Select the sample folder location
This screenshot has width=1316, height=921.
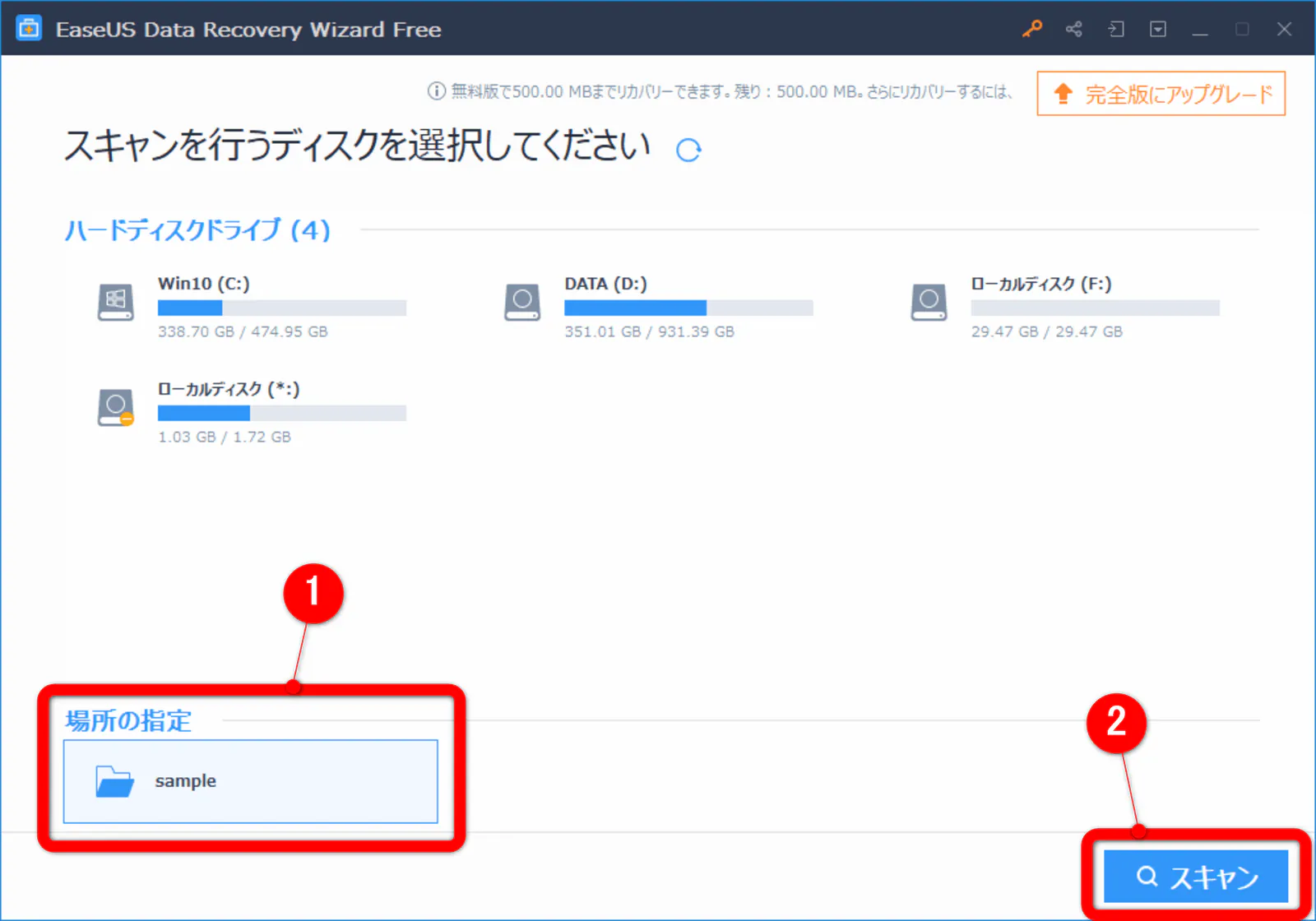pyautogui.click(x=251, y=781)
